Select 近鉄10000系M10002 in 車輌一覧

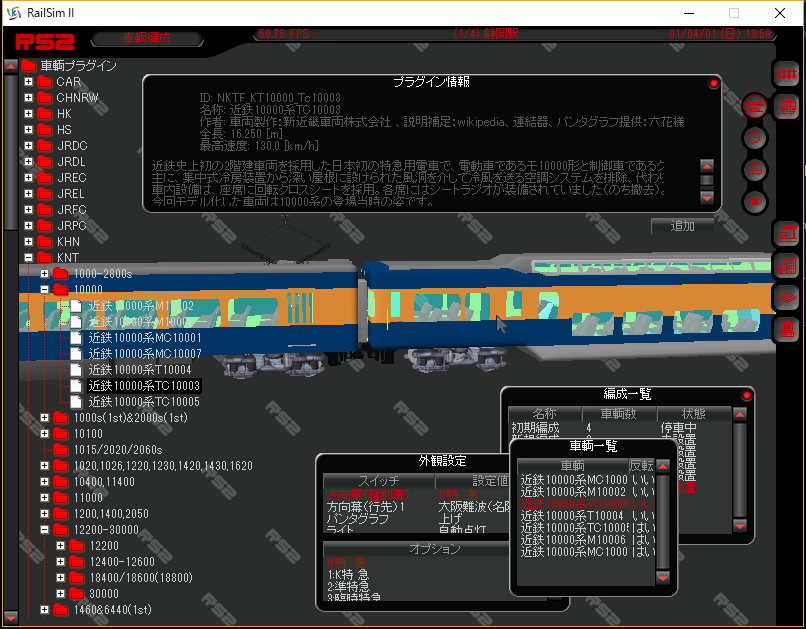pos(588,492)
